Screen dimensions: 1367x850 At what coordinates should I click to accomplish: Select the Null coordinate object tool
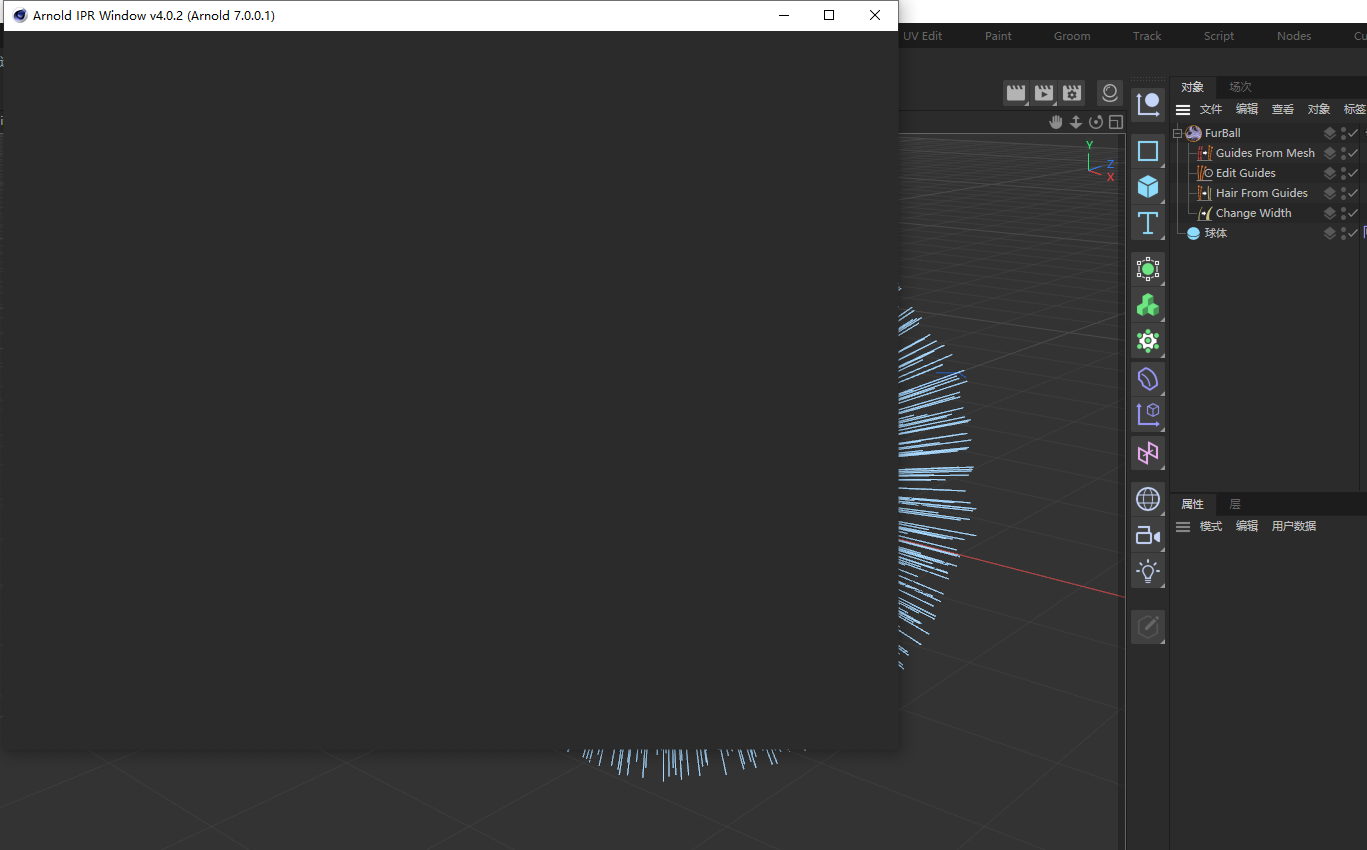1148,103
